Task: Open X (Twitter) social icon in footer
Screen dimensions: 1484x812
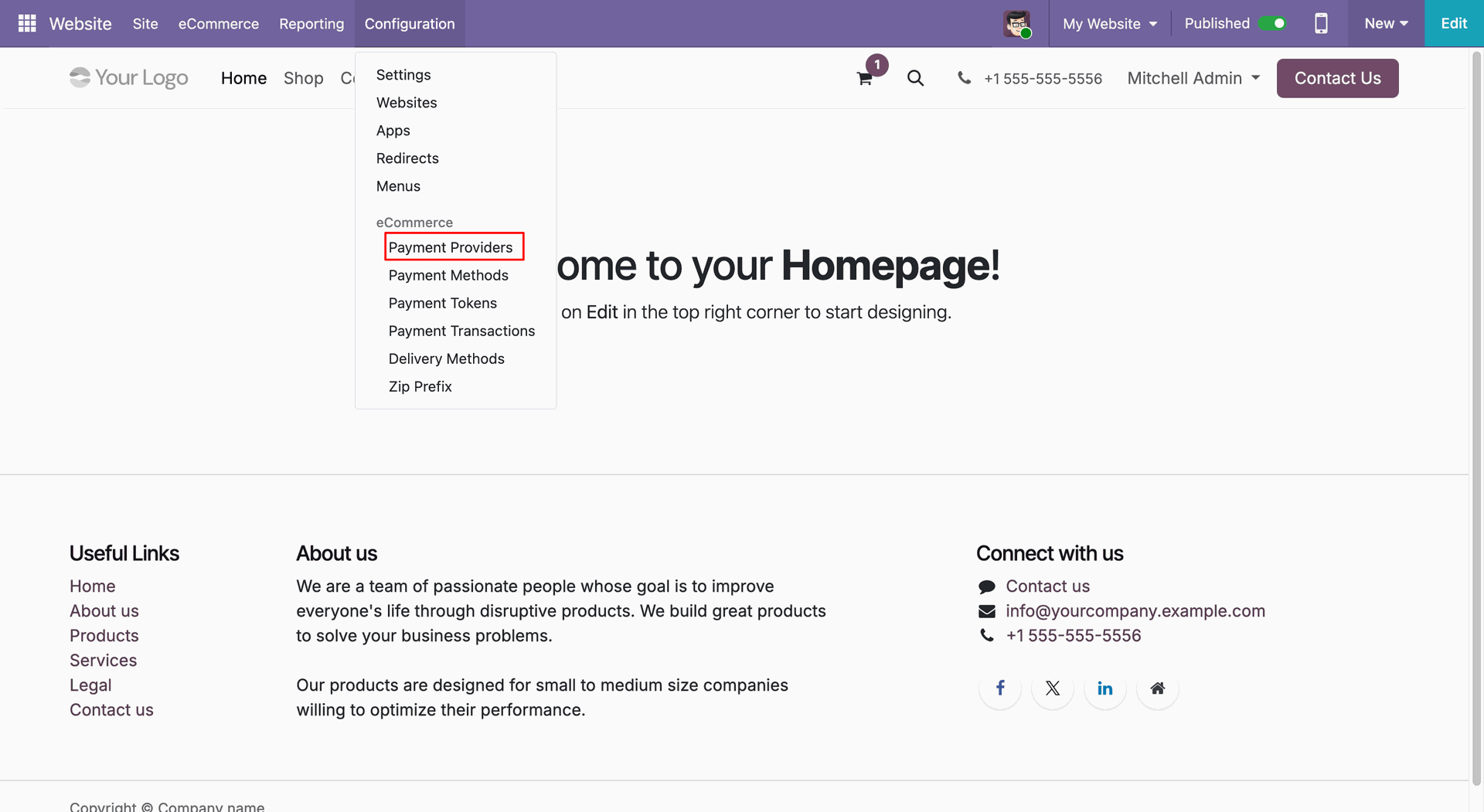Action: (x=1053, y=688)
